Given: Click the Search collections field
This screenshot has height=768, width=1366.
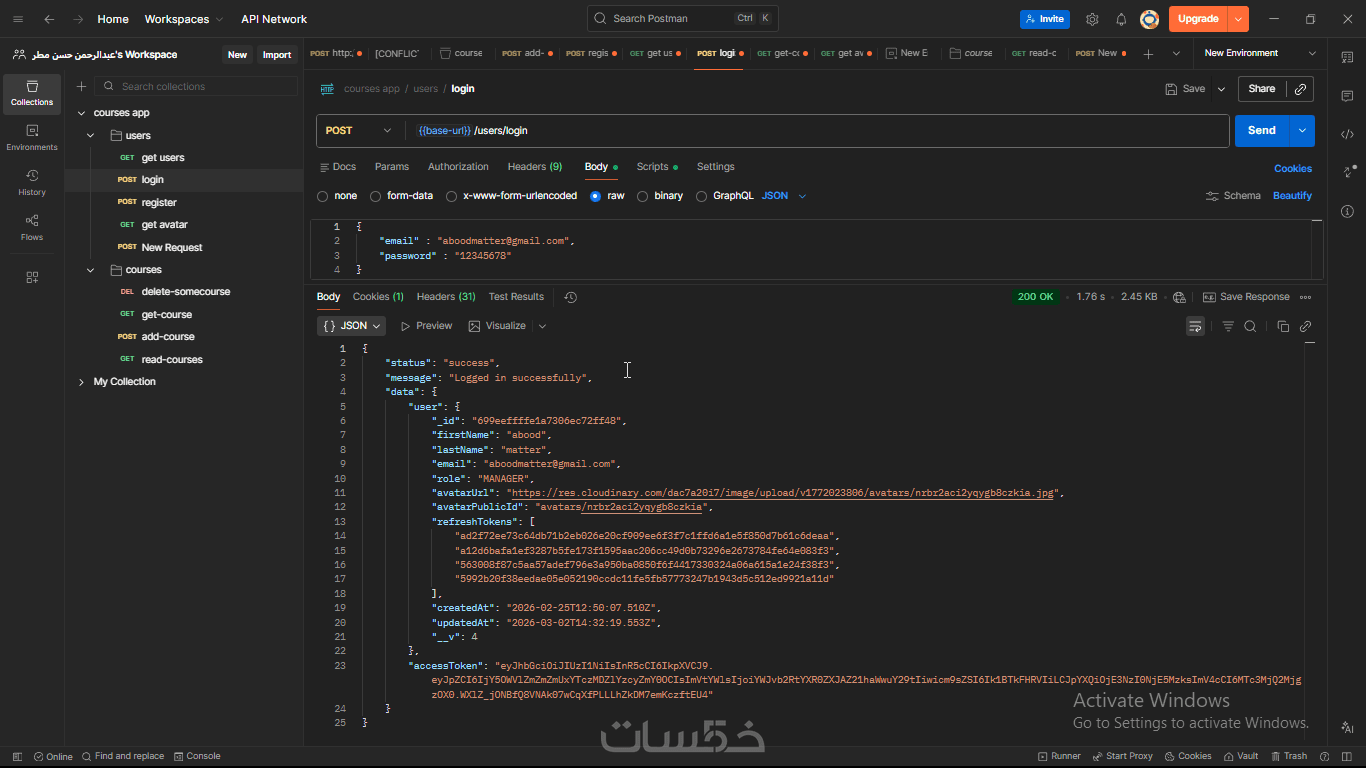Looking at the screenshot, I should coord(199,87).
